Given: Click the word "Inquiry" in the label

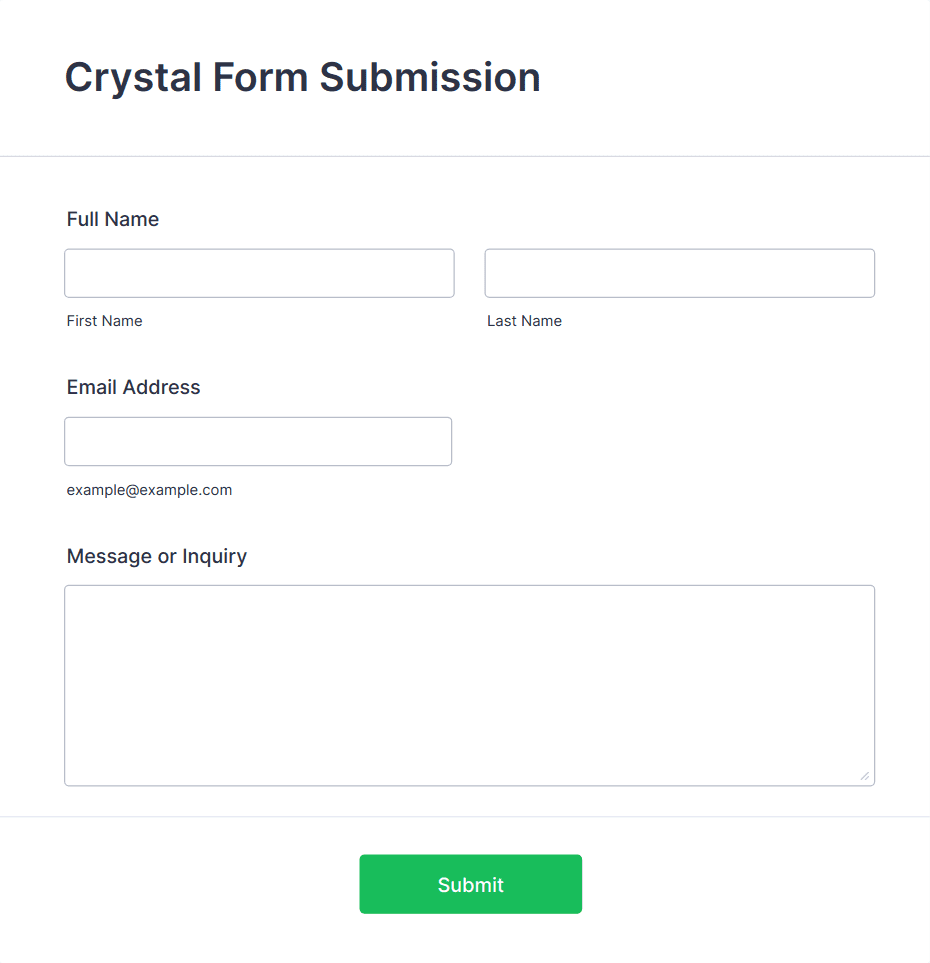Looking at the screenshot, I should tap(214, 556).
